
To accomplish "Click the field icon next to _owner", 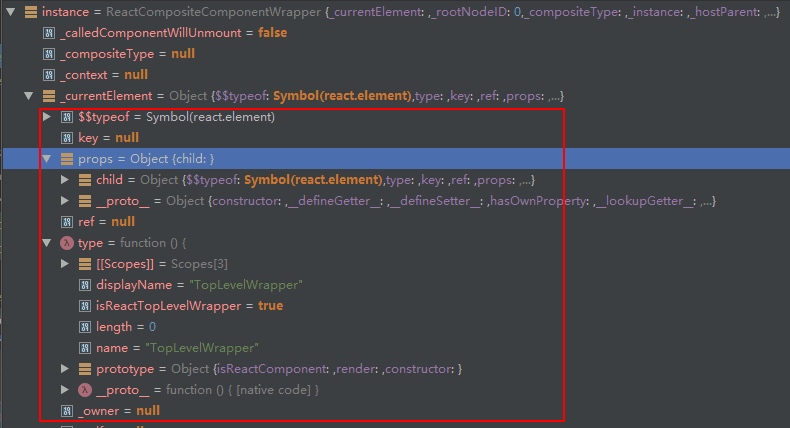I will (66, 411).
